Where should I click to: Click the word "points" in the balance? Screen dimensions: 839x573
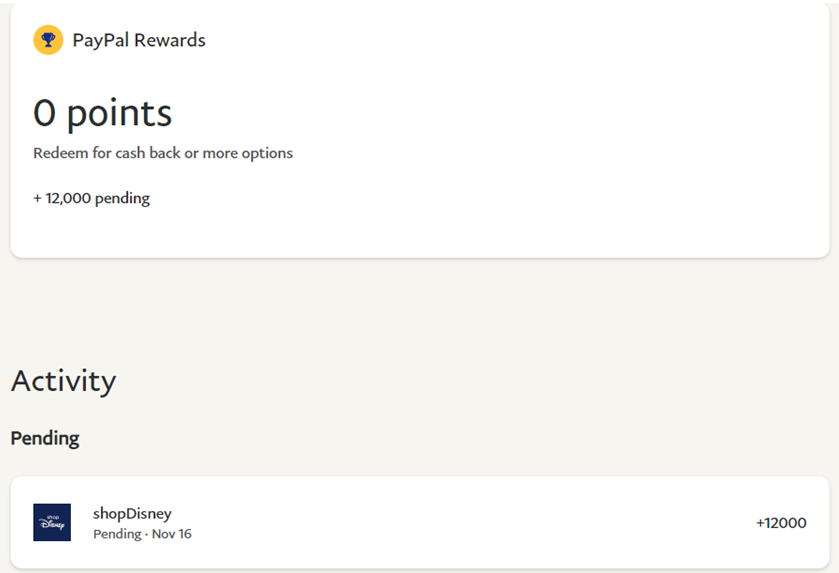pyautogui.click(x=120, y=113)
